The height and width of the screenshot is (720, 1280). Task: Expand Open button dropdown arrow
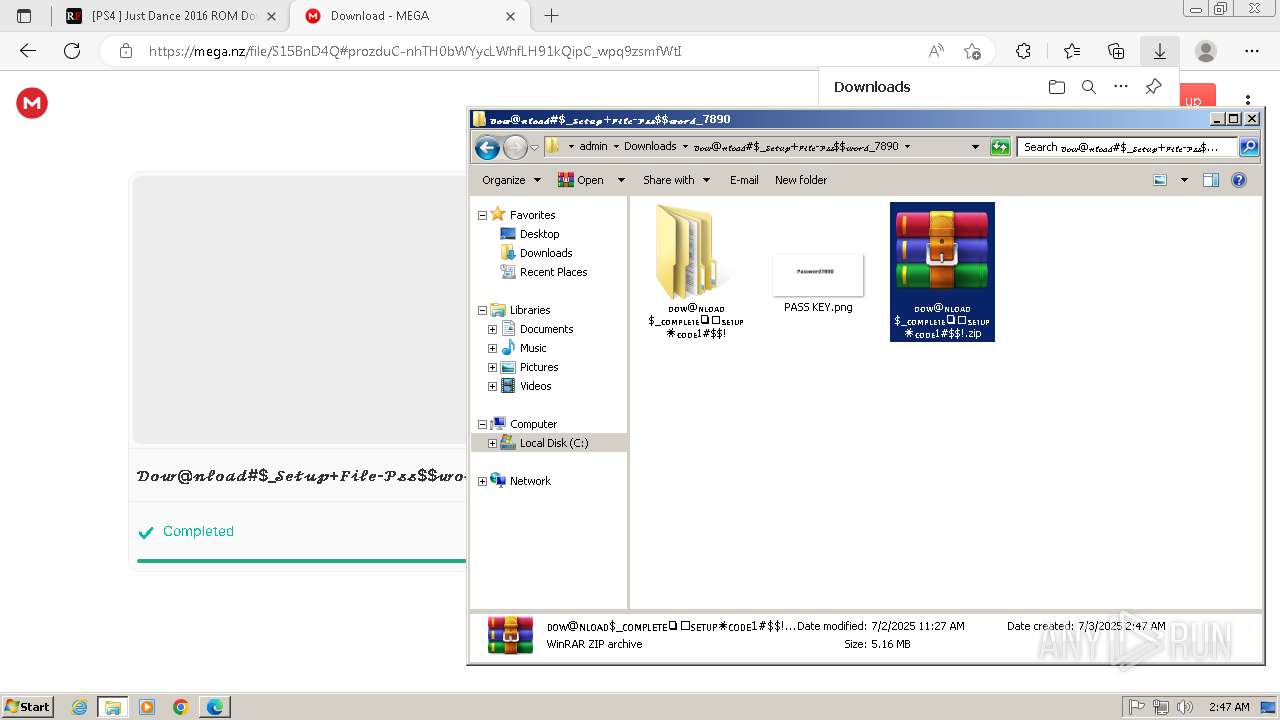pyautogui.click(x=621, y=180)
